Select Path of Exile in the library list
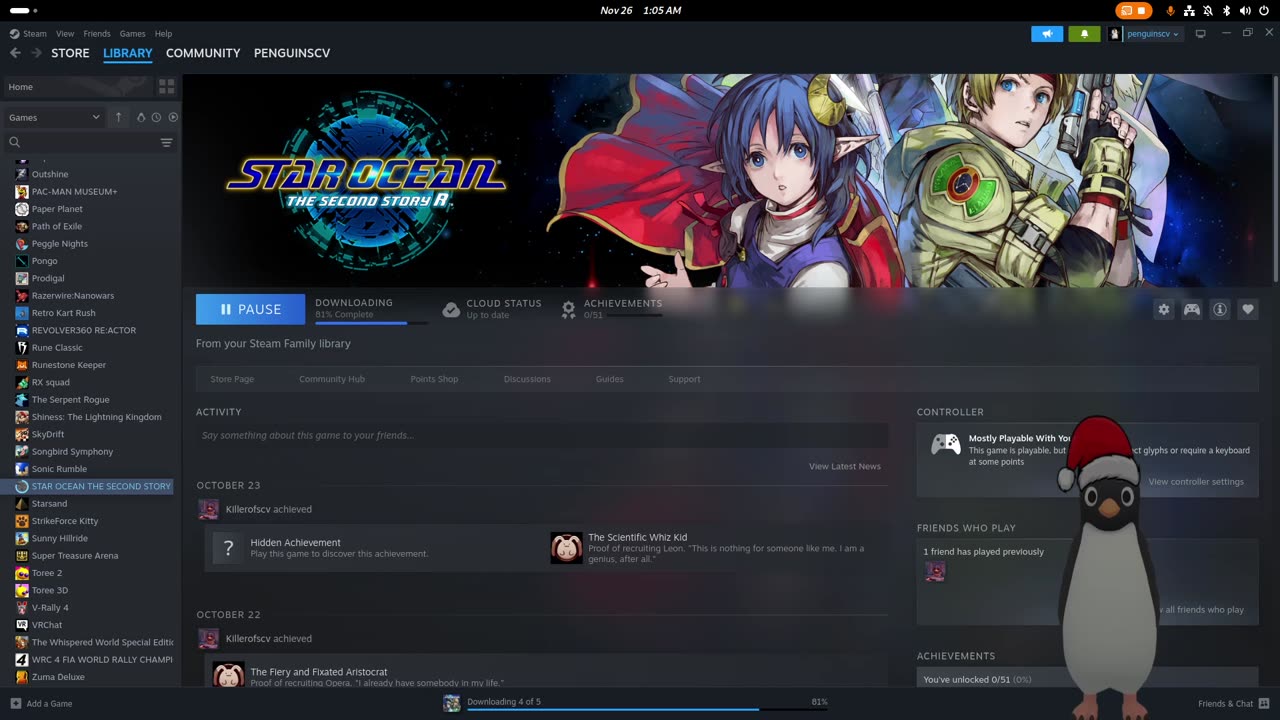Image resolution: width=1280 pixels, height=720 pixels. click(x=57, y=226)
